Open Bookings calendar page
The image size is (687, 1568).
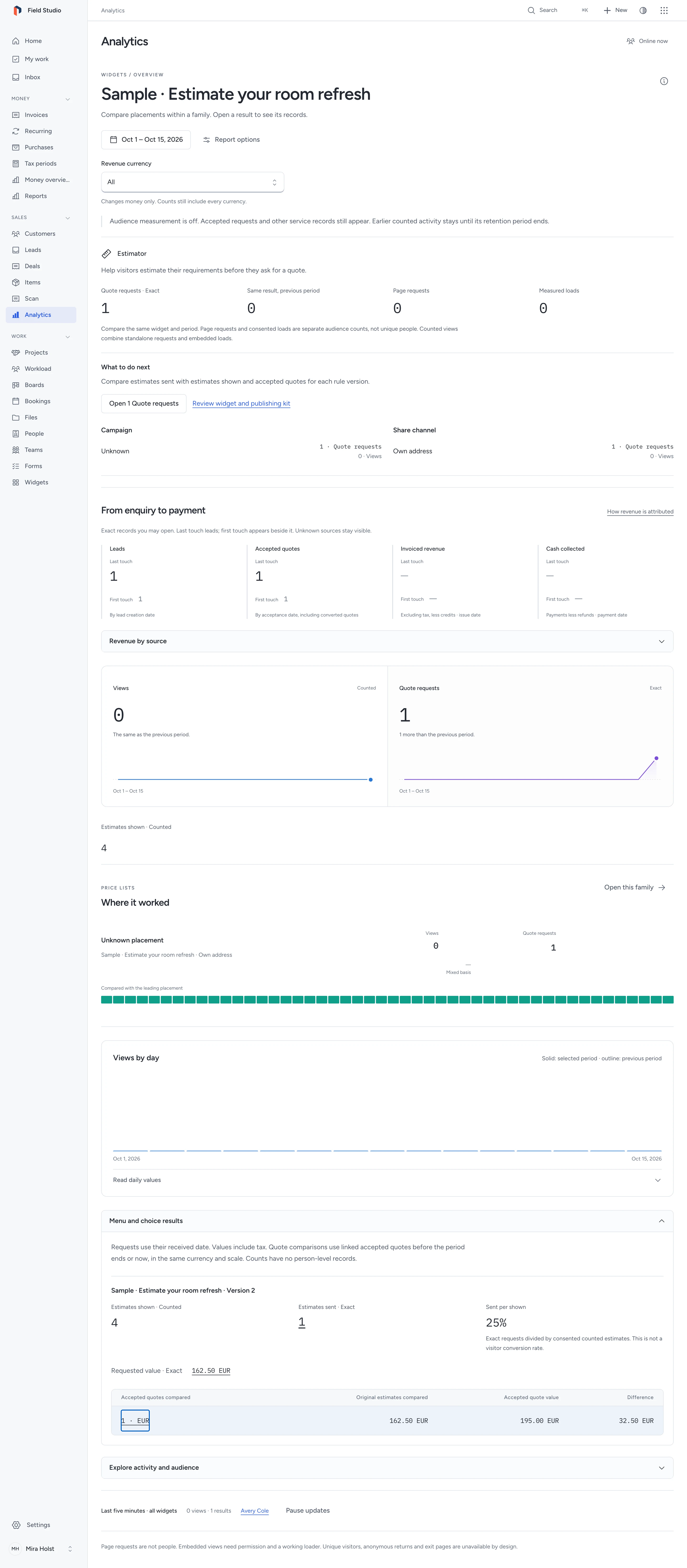click(41, 401)
